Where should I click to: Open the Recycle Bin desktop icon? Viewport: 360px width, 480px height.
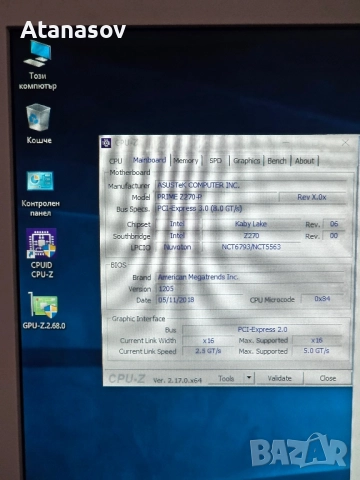coord(39,124)
